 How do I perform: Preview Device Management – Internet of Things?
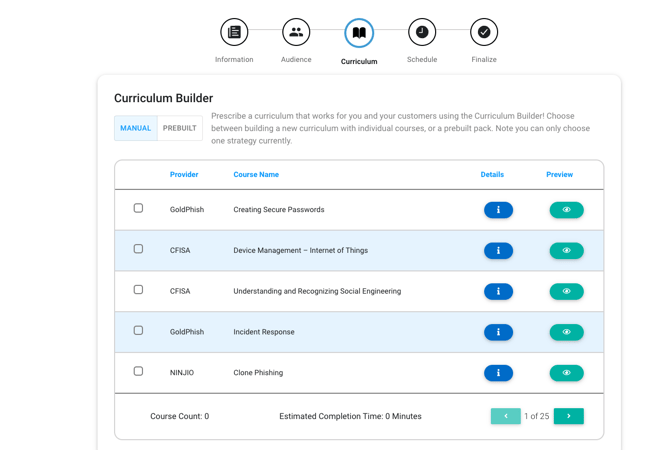pyautogui.click(x=566, y=251)
